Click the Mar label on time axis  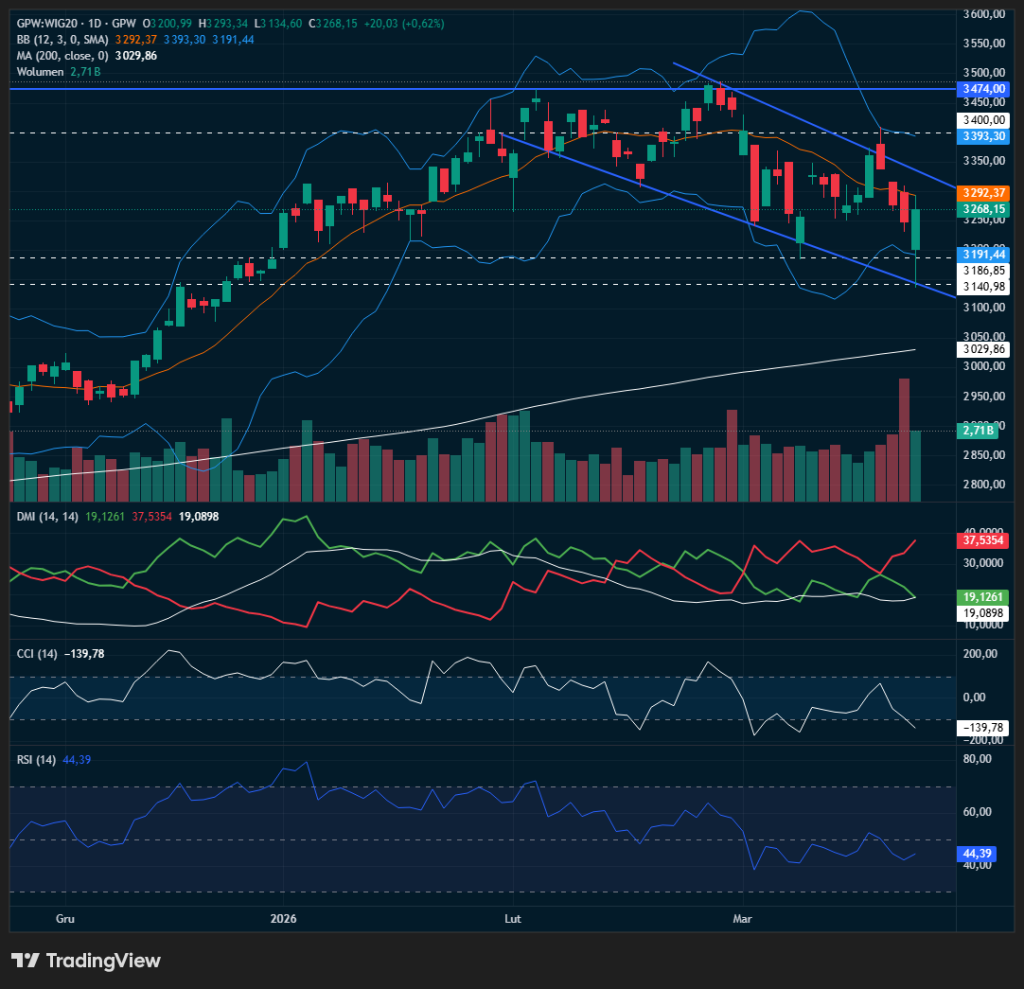[x=742, y=918]
